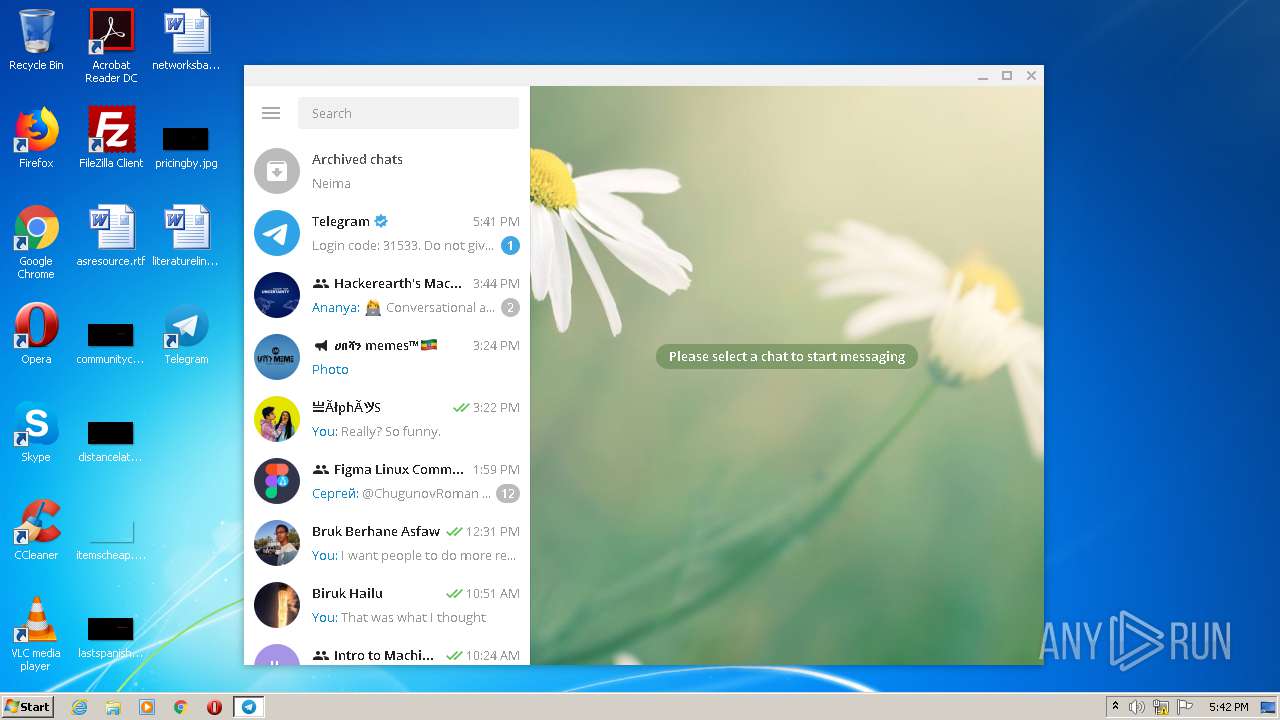1280x720 pixels.
Task: Launch Skype desktop shortcut
Action: point(36,432)
